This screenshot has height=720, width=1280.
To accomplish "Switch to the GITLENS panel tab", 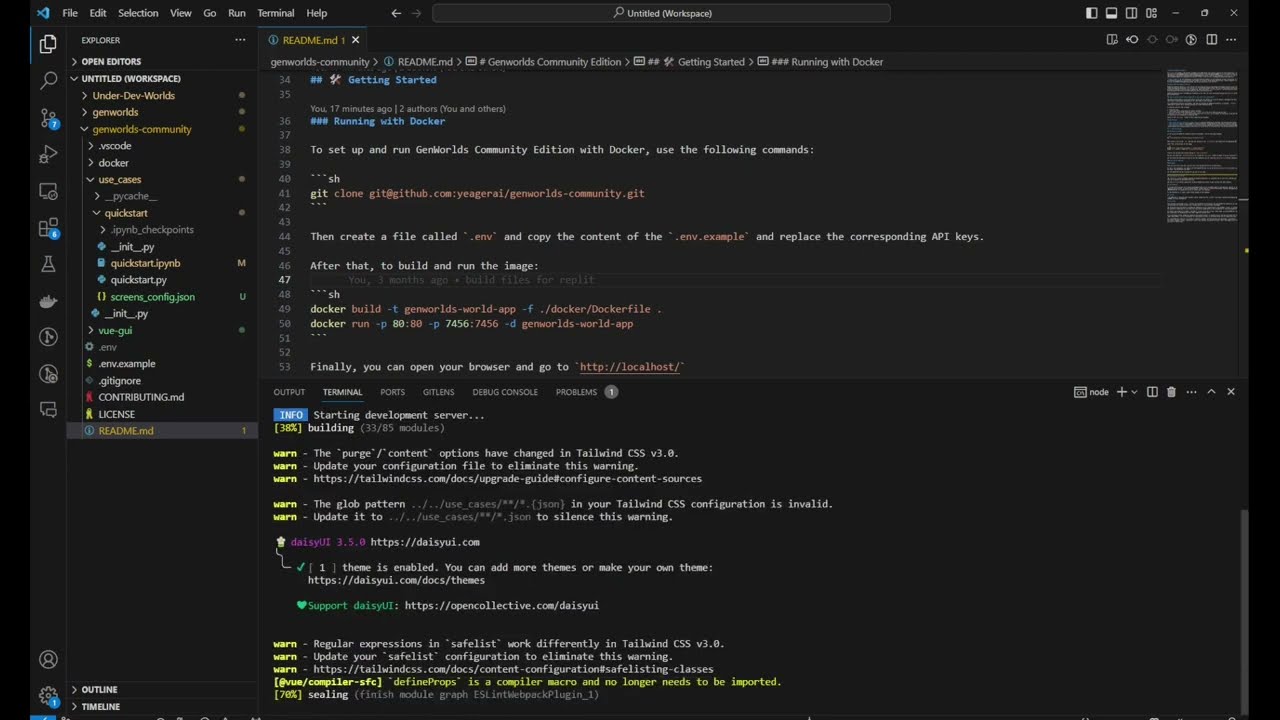I will coord(438,392).
